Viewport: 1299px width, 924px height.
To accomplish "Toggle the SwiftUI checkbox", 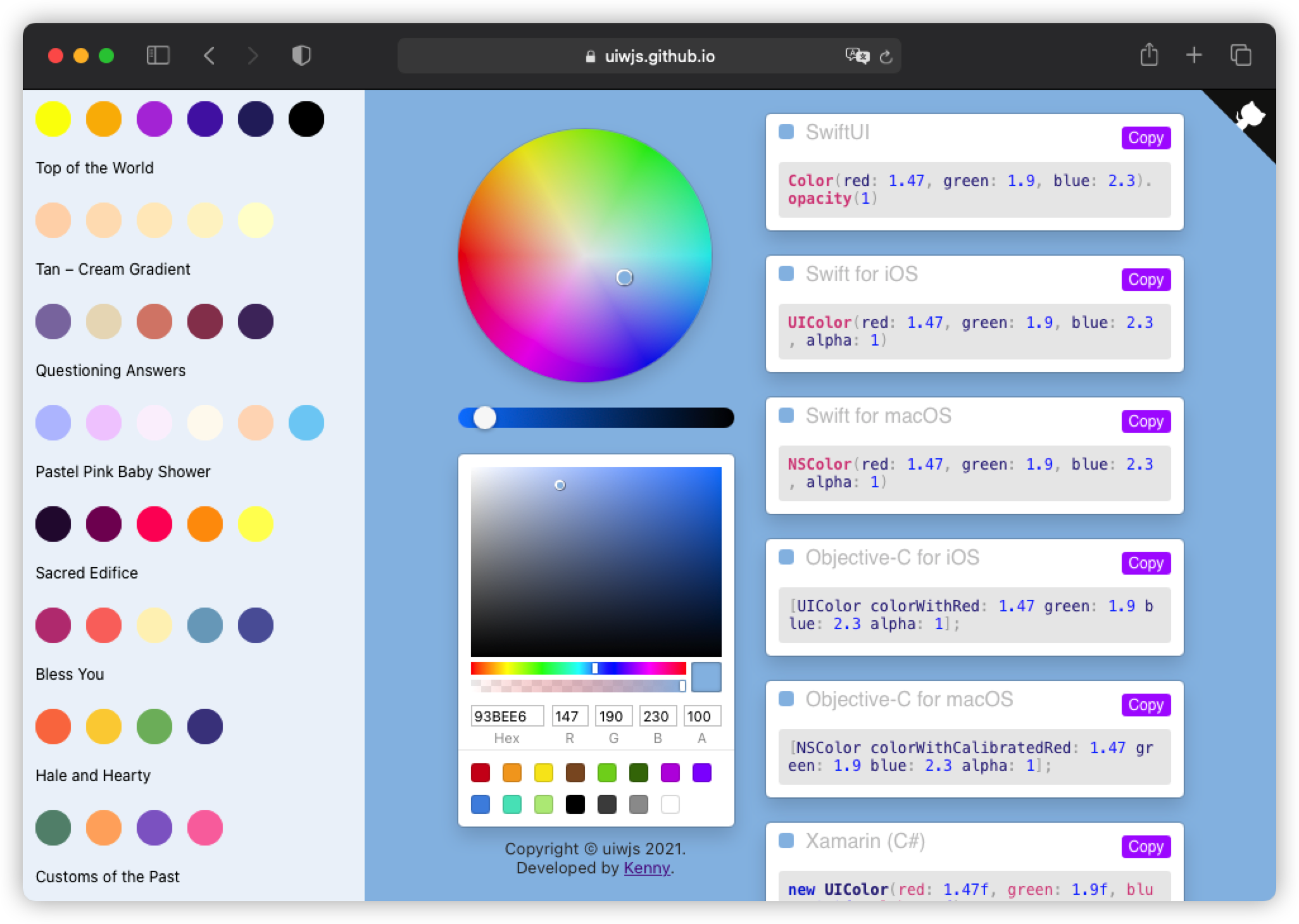I will (787, 132).
